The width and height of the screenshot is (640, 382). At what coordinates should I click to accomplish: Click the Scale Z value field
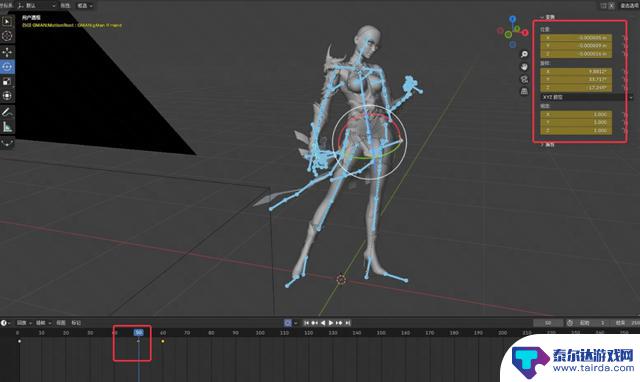pos(576,131)
